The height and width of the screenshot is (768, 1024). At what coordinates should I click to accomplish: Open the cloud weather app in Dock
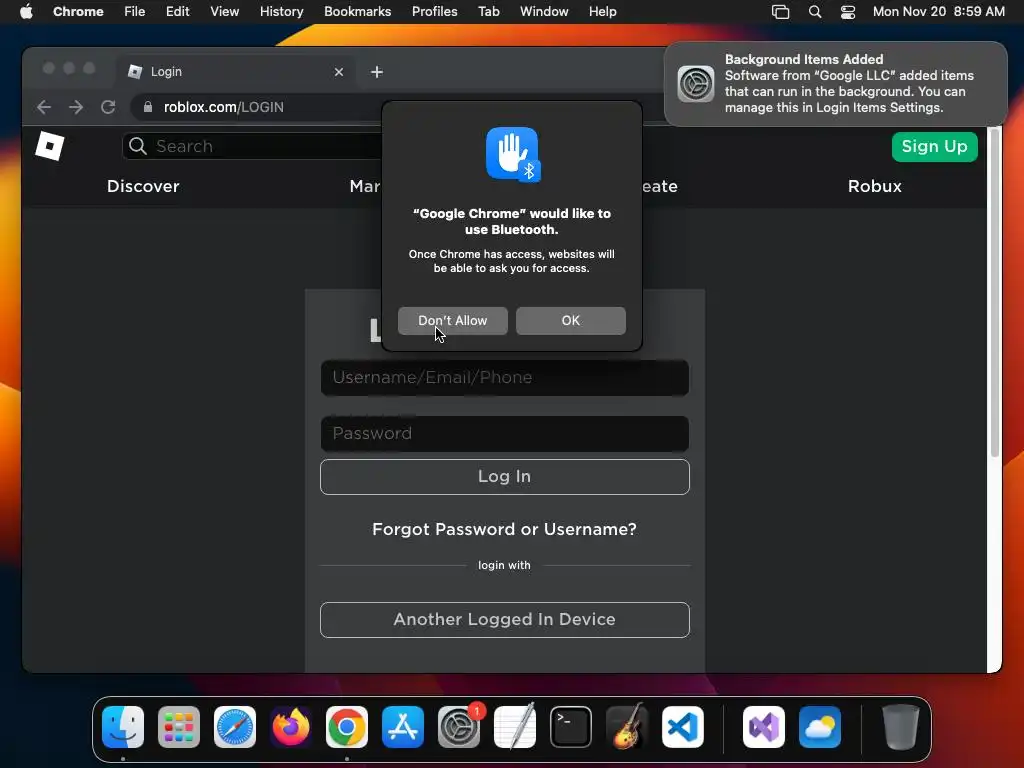[820, 727]
